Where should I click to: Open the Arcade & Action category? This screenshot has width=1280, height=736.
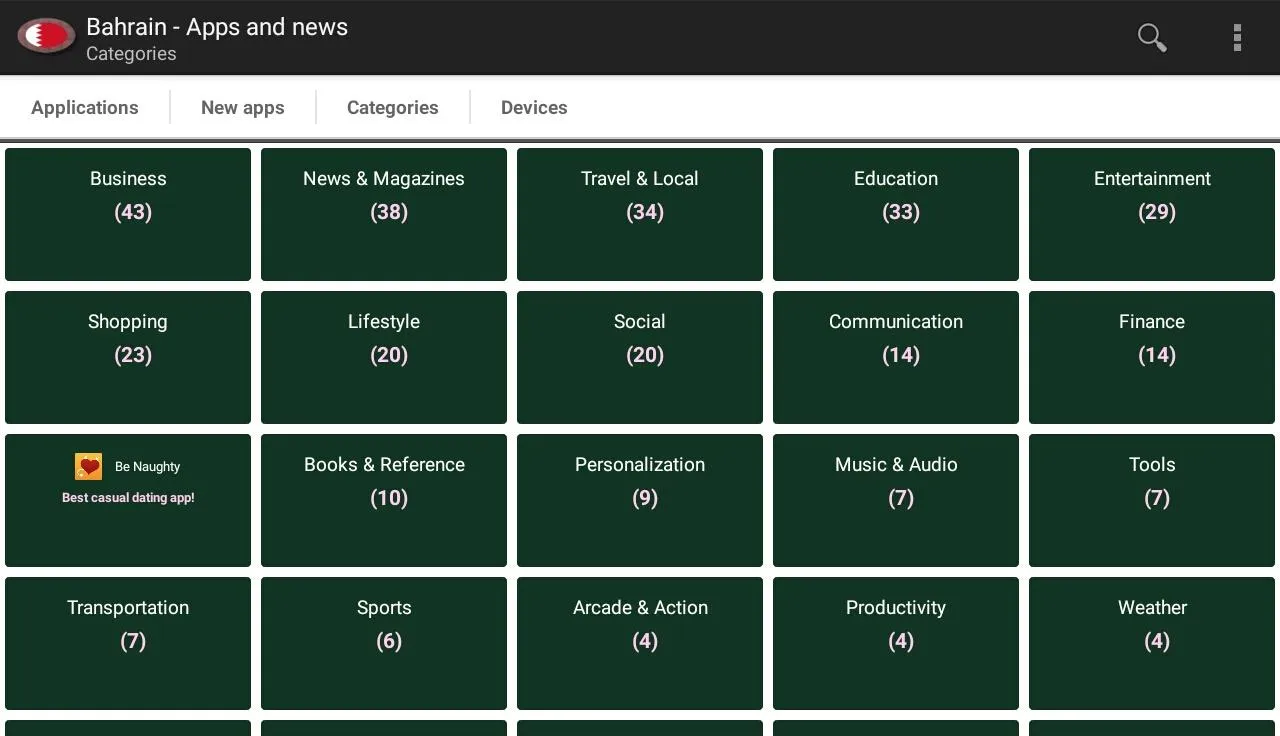click(x=640, y=644)
